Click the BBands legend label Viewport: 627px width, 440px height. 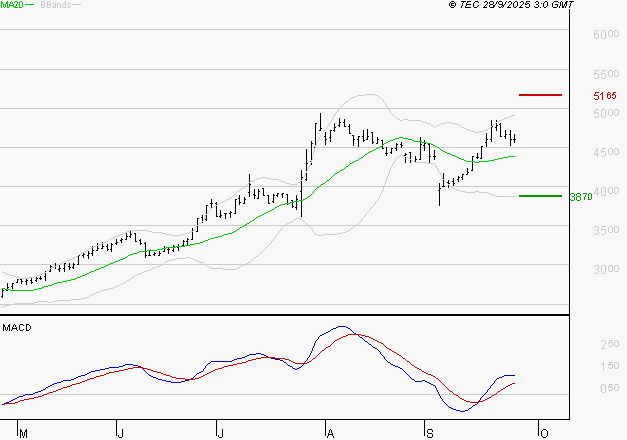point(56,4)
